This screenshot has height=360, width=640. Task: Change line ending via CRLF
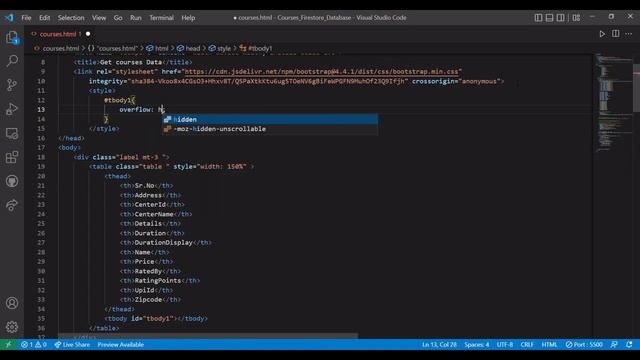coord(527,344)
